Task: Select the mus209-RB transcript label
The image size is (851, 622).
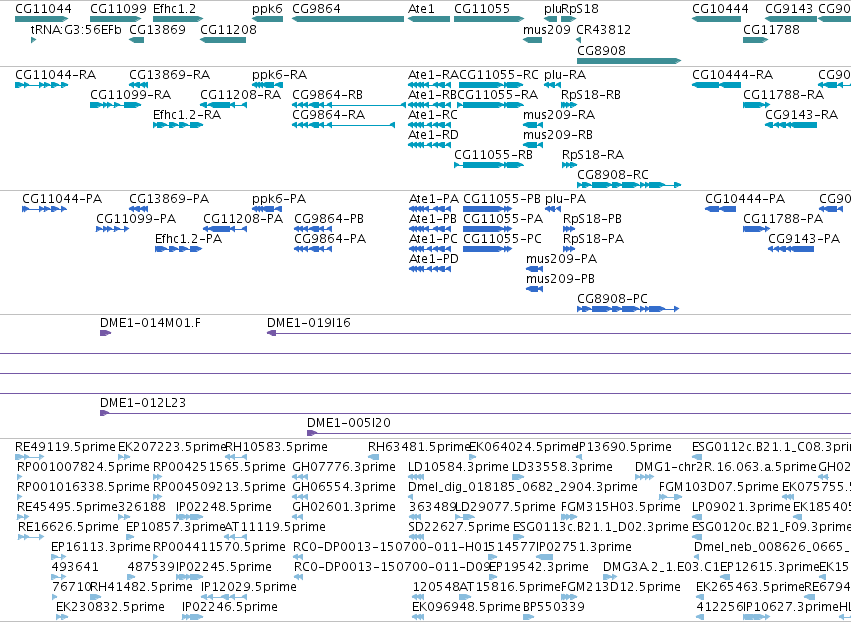Action: point(558,135)
